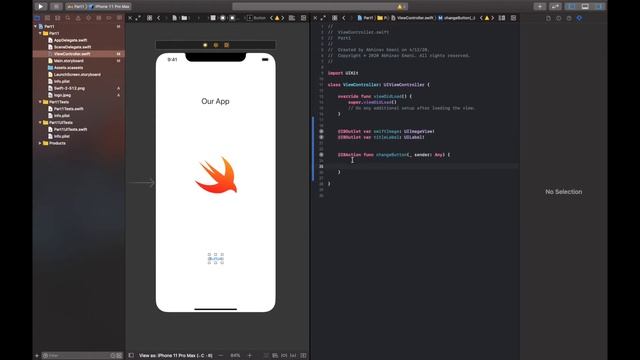Collapse the Part1 project root
This screenshot has width=640, height=360.
[x=36, y=26]
